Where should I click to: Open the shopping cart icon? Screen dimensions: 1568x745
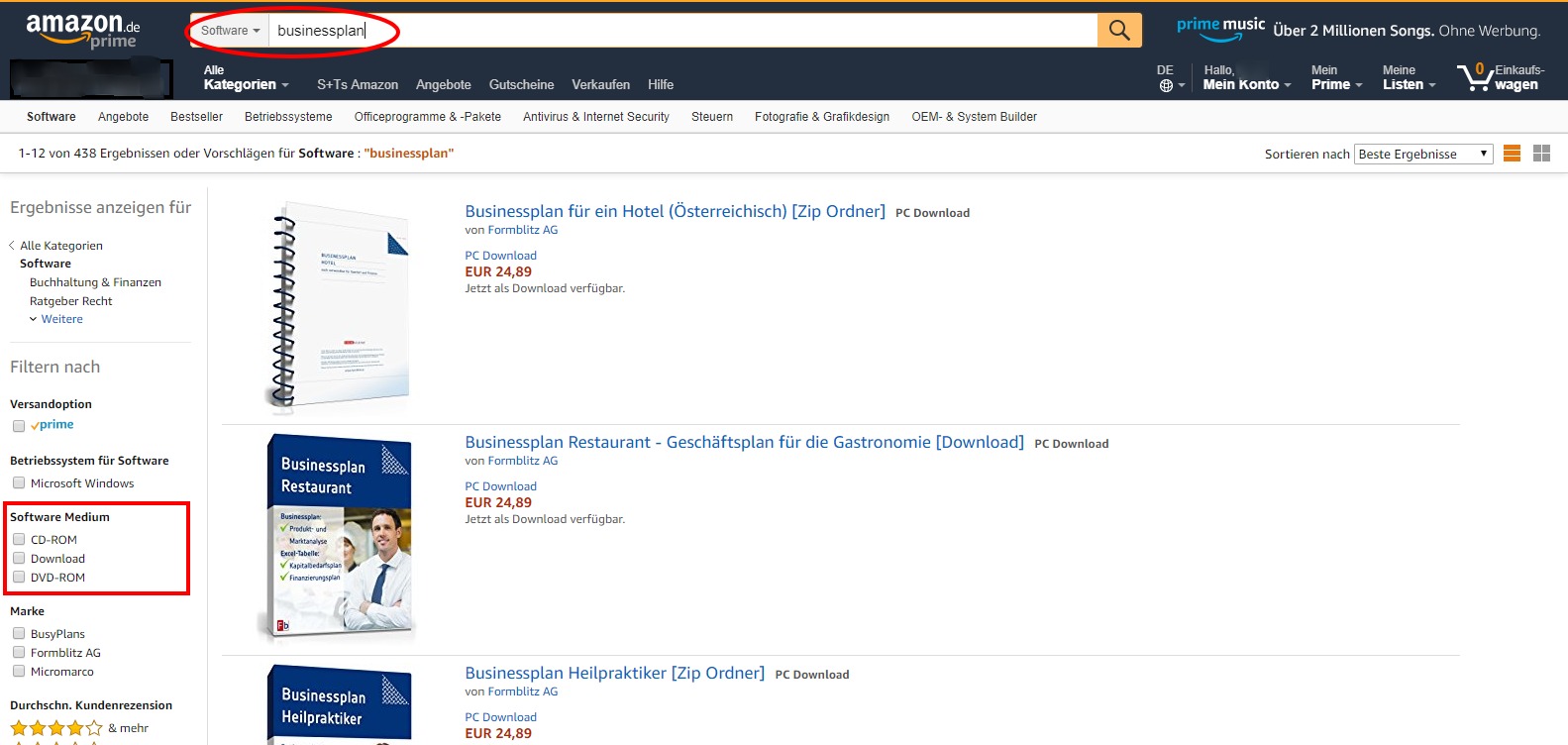pos(1474,77)
